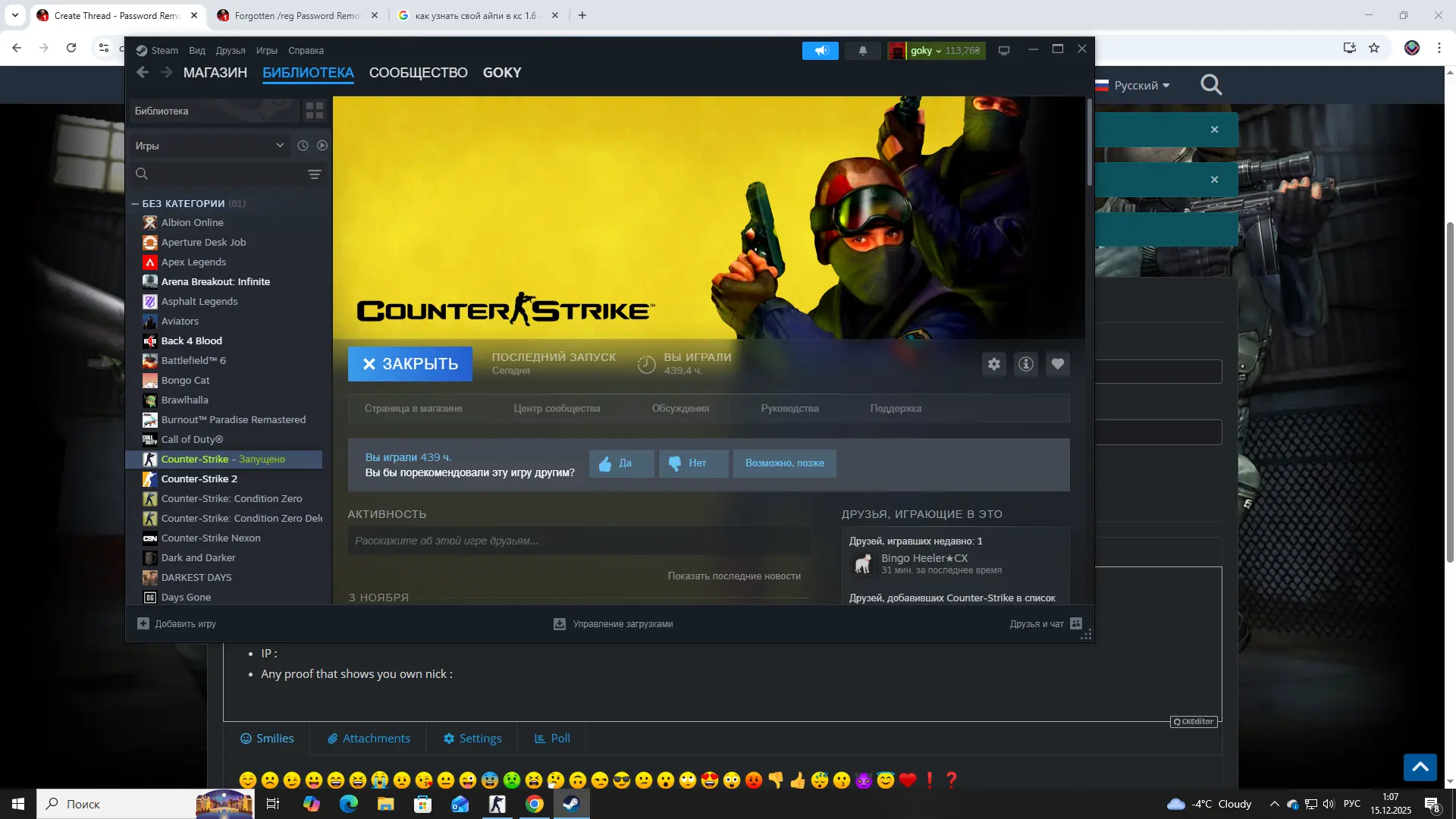Screen dimensions: 1456x819
Task: Click the ЗАКРЫТЬ game button
Action: point(410,364)
